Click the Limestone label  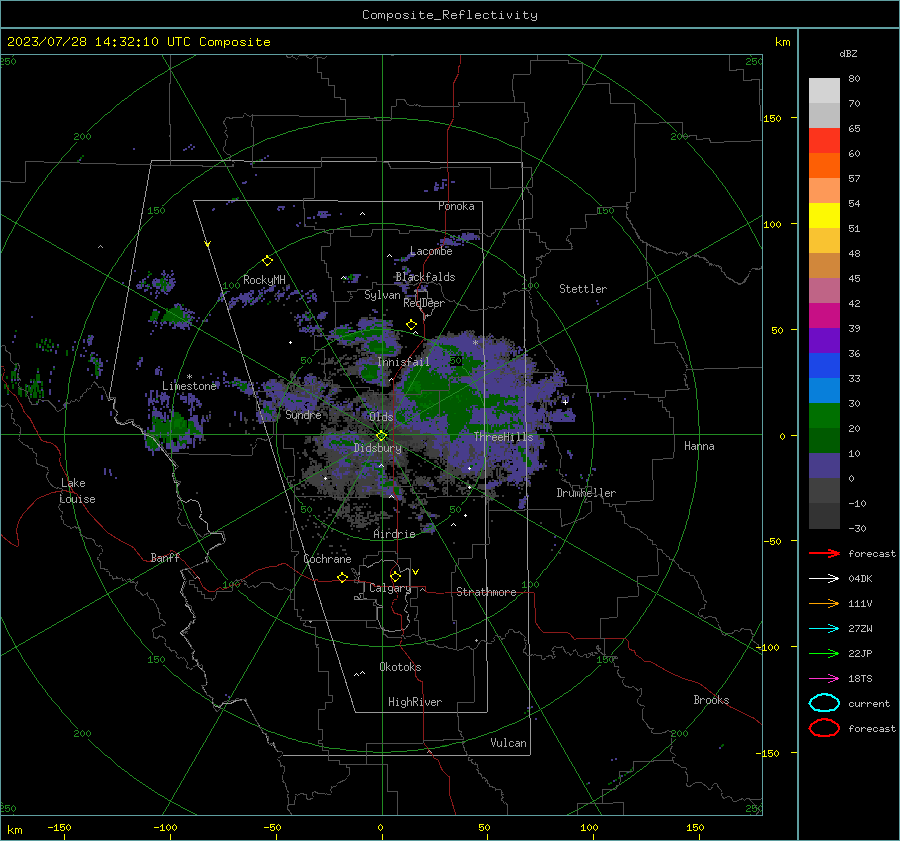coord(189,386)
